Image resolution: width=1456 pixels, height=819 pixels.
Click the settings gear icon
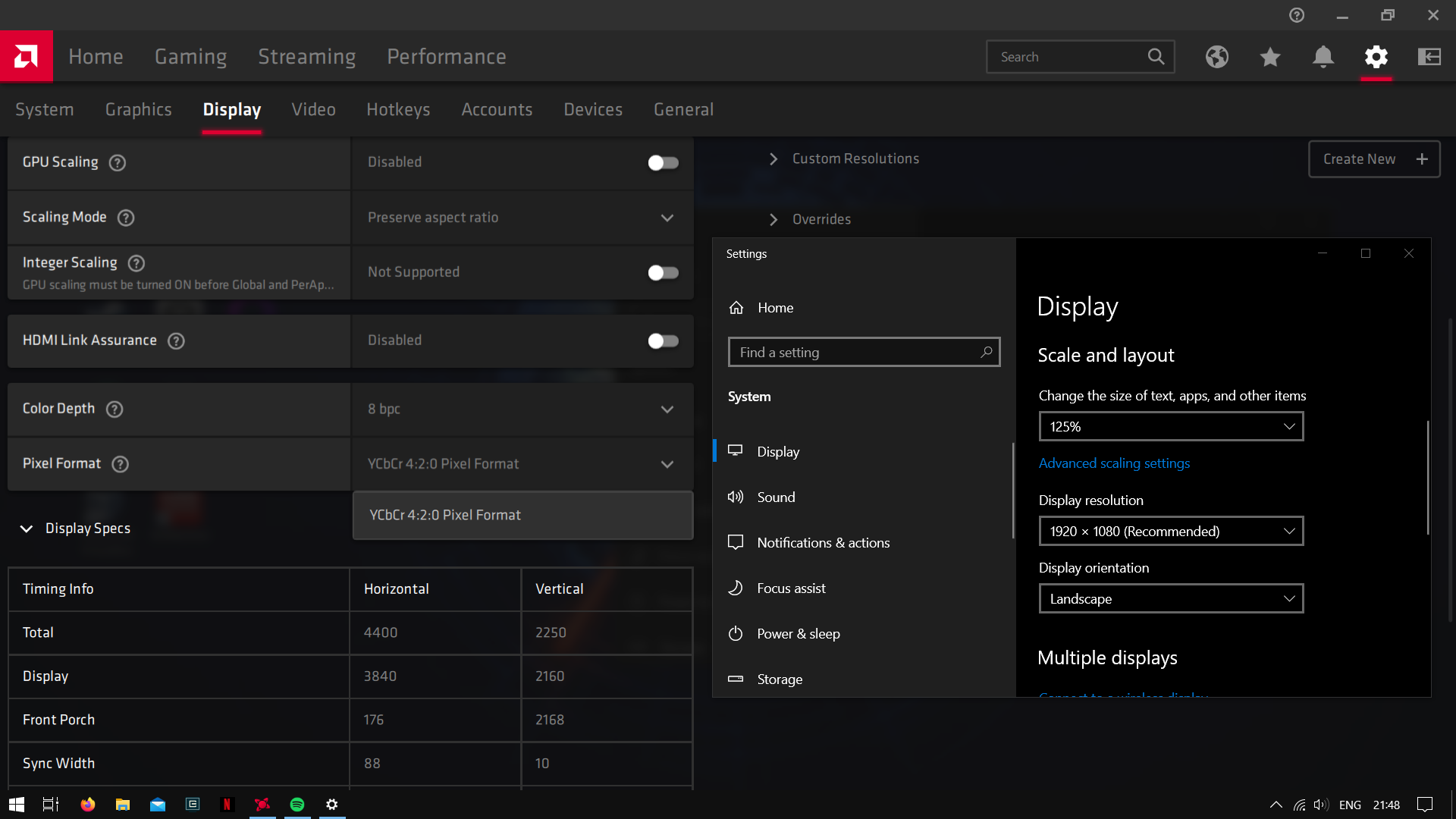[1376, 57]
